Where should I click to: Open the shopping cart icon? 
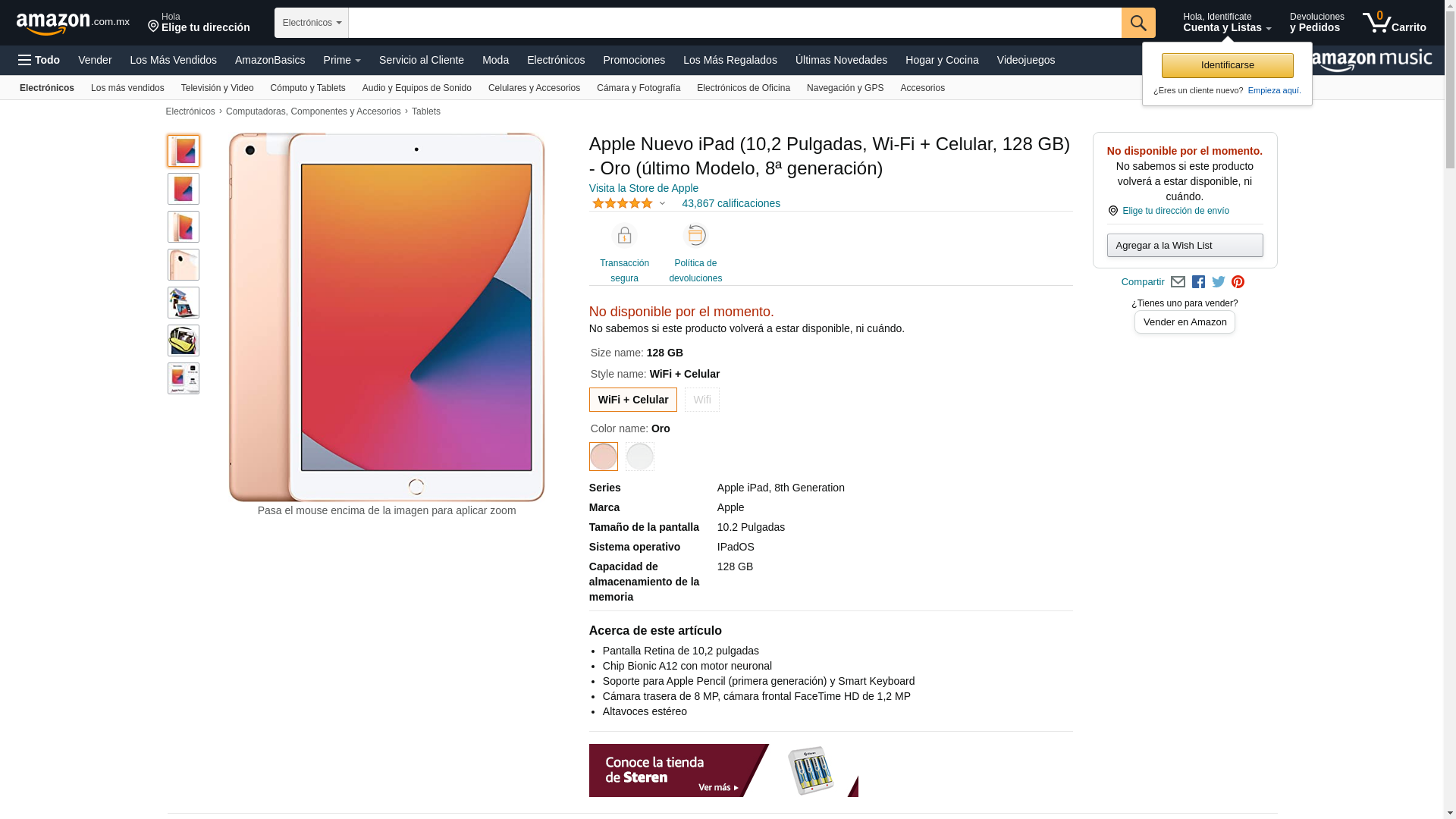[1394, 23]
